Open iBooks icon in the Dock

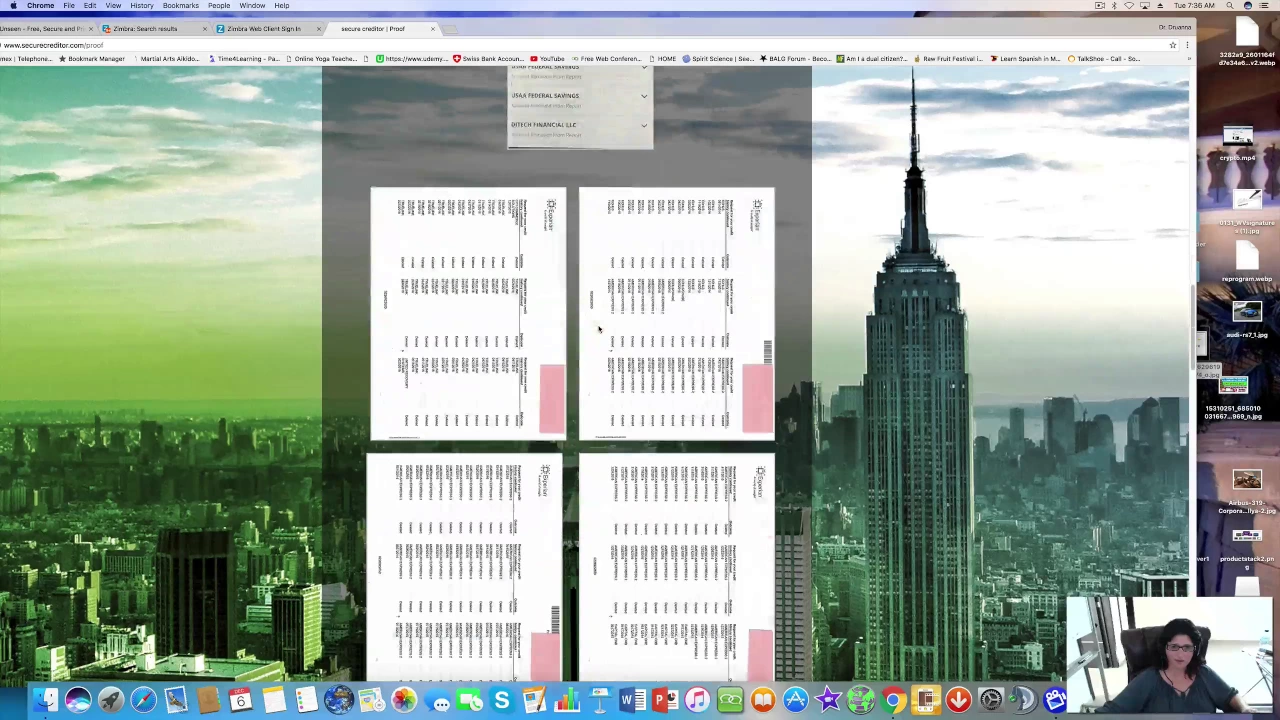(x=762, y=700)
